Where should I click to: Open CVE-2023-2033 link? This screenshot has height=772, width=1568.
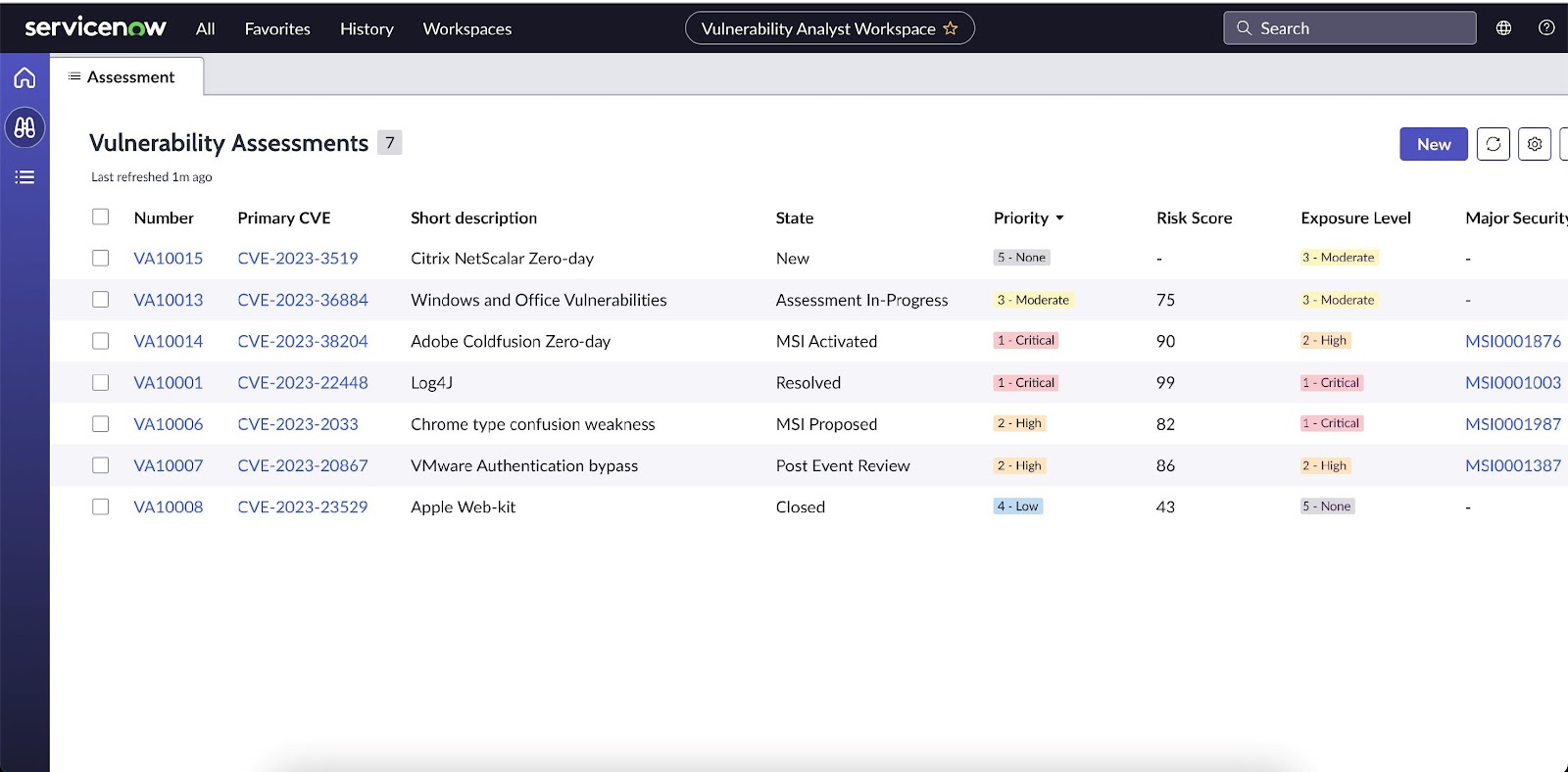pyautogui.click(x=298, y=424)
